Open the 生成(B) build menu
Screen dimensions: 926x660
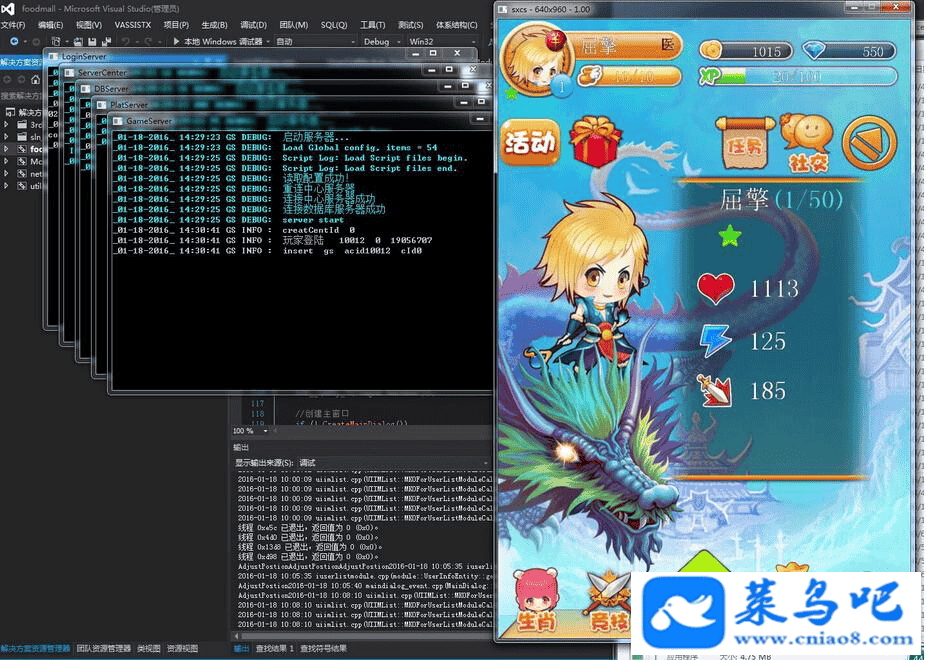(214, 25)
